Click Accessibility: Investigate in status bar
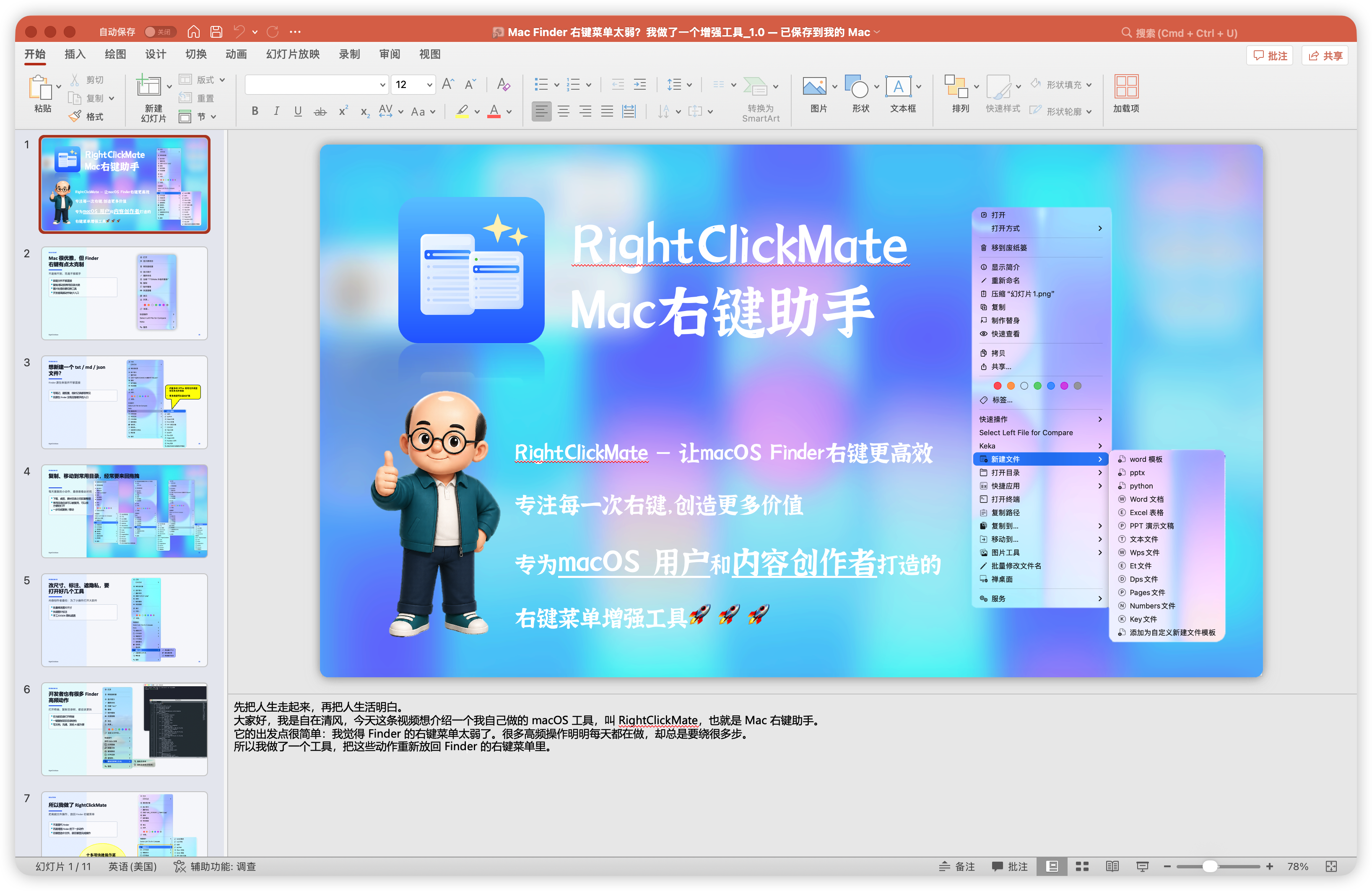Screen dimensions: 1372x891 click(x=215, y=866)
